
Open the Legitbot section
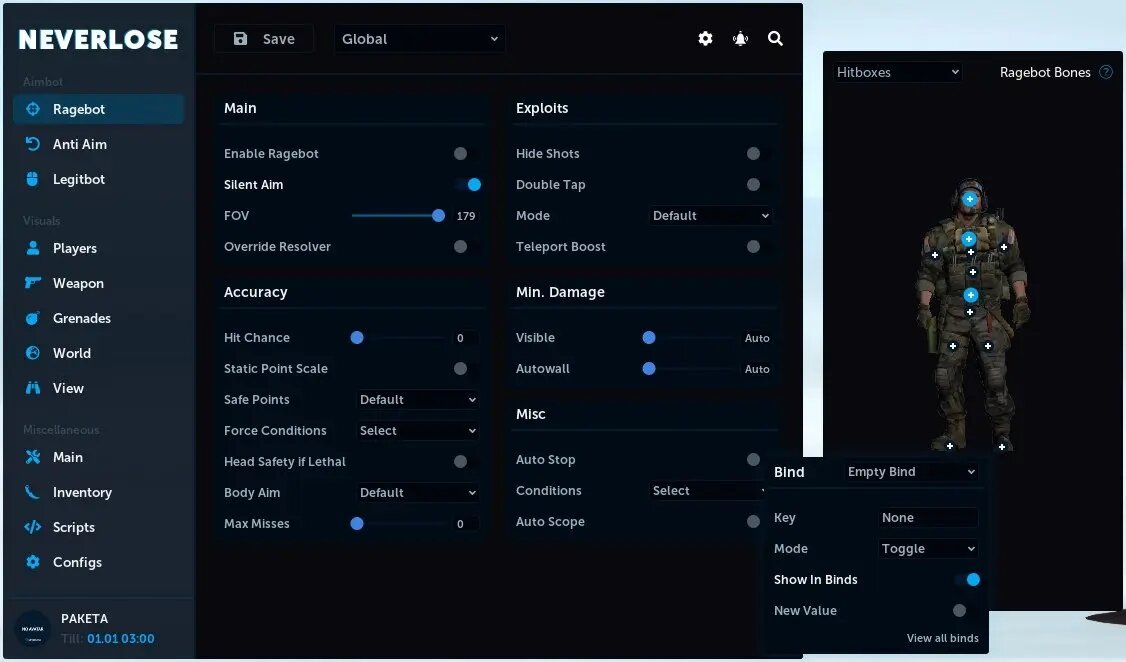[x=98, y=179]
